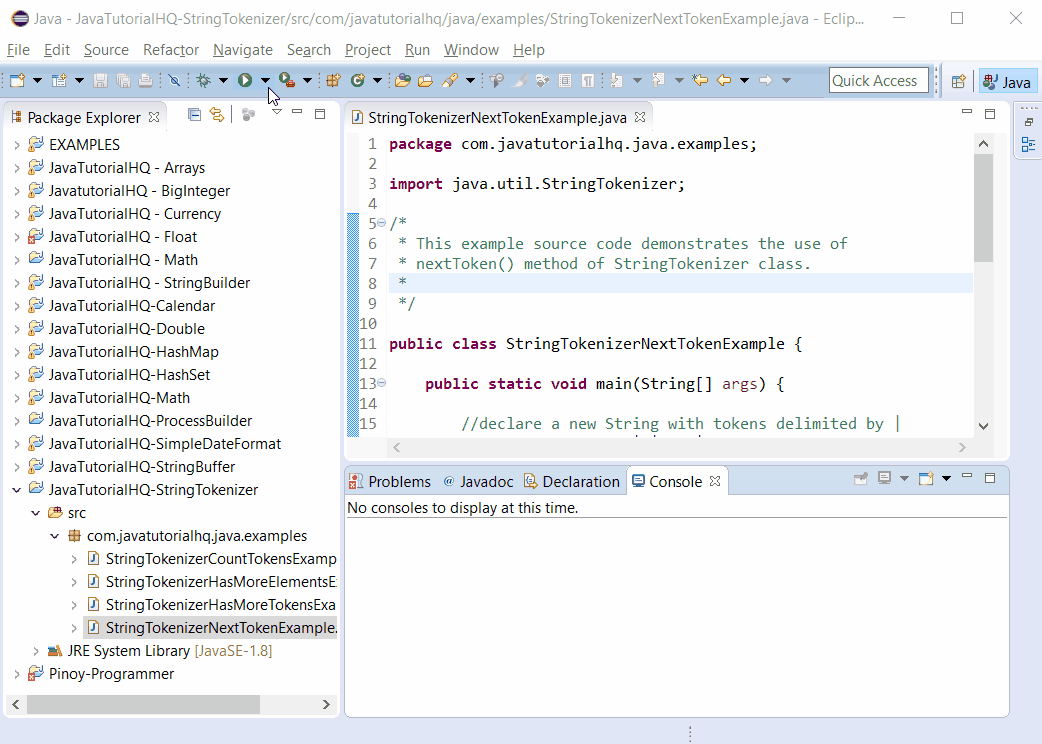This screenshot has width=1042, height=744.
Task: Collapse the JavaTutorialHQ-StringTokenizer project node
Action: click(x=18, y=489)
